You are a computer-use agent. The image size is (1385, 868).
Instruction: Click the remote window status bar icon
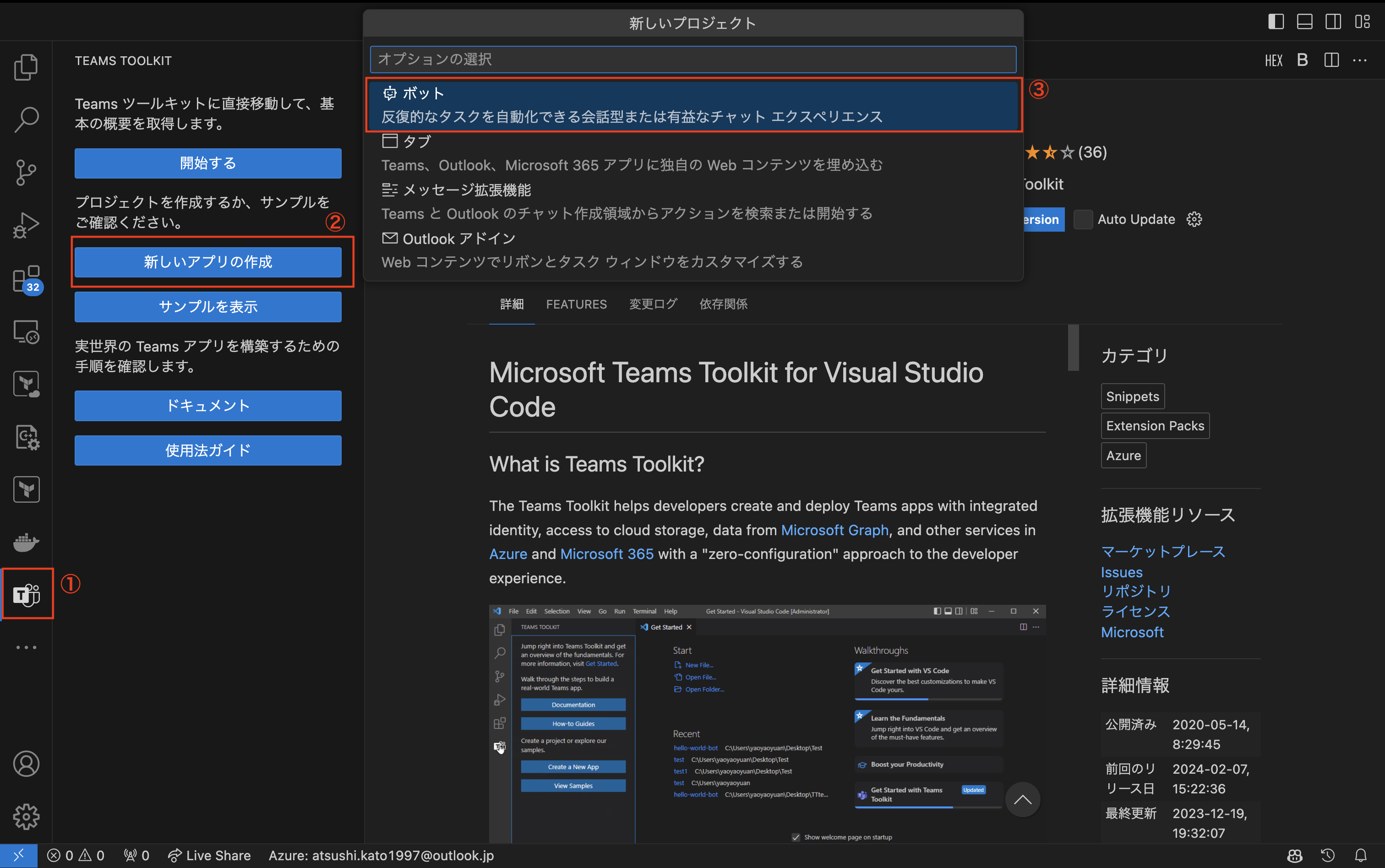(x=18, y=855)
